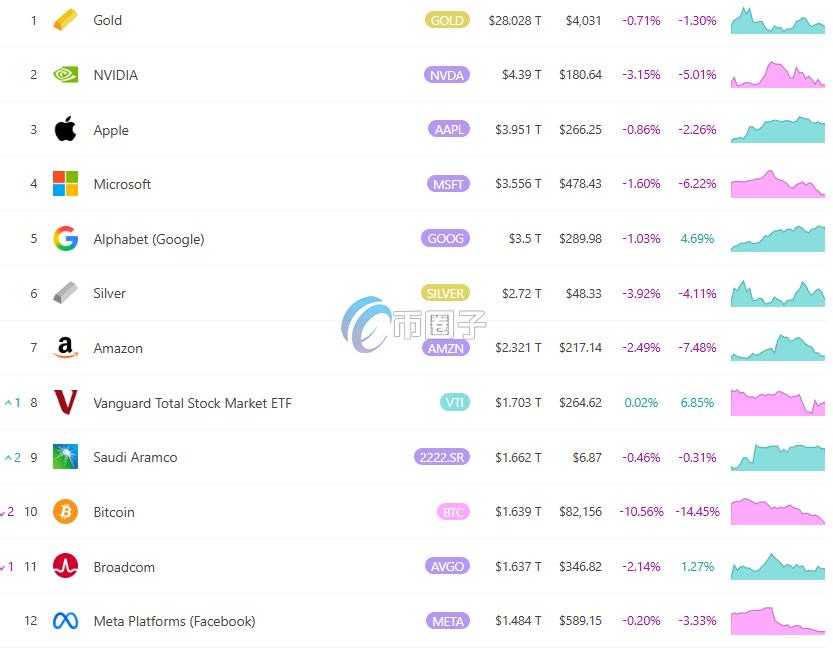Image resolution: width=833 pixels, height=649 pixels.
Task: Click the Amazon logo icon
Action: pos(65,348)
